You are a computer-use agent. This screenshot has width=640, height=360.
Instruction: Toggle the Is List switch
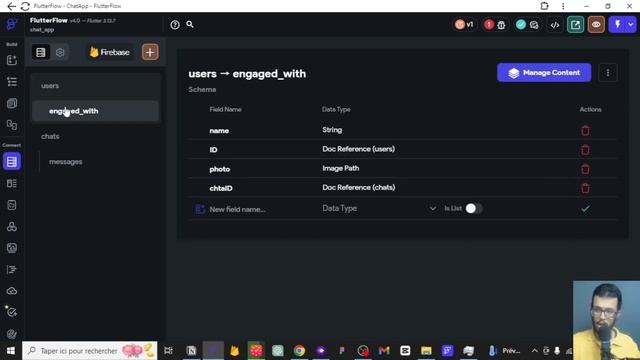coord(474,209)
